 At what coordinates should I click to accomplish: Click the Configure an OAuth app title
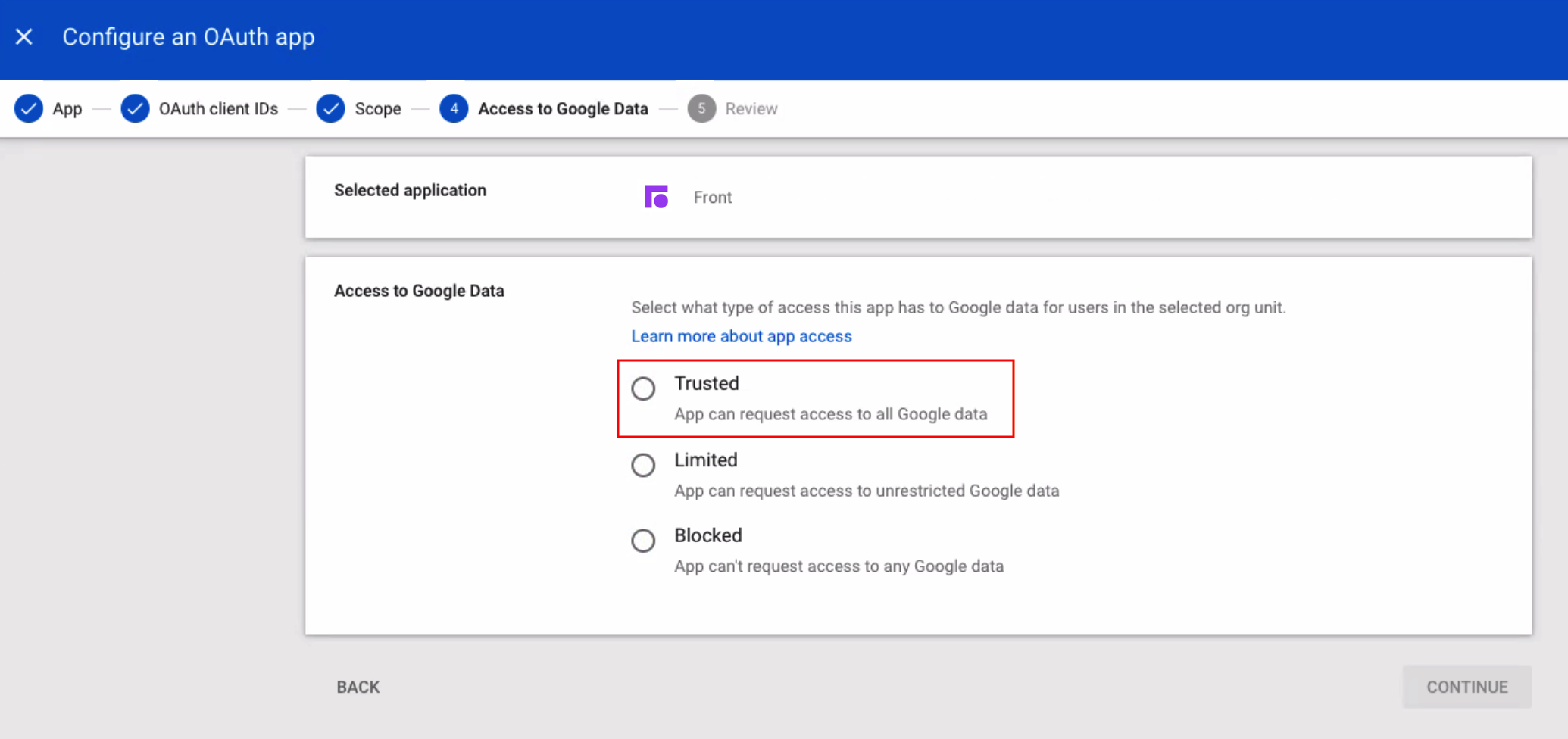point(189,37)
